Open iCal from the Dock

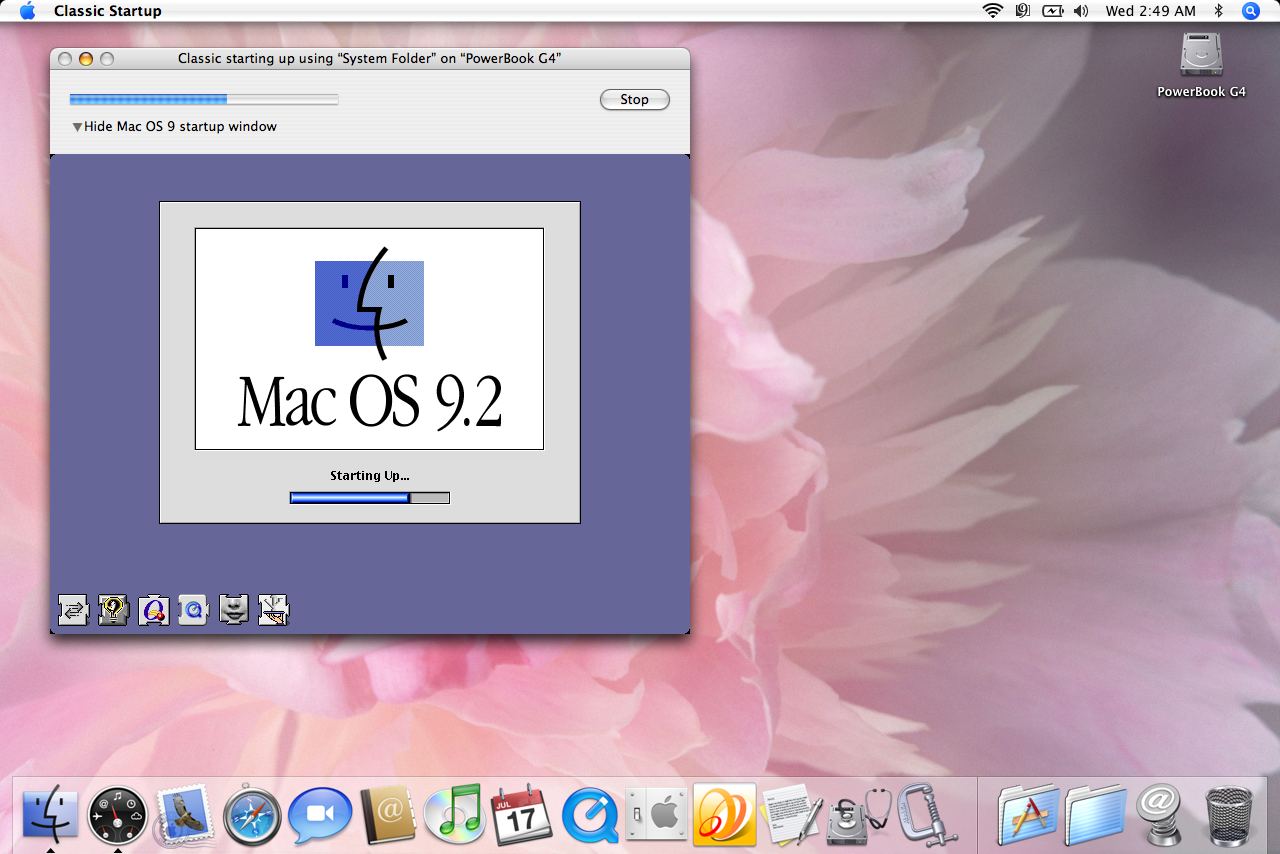point(521,815)
